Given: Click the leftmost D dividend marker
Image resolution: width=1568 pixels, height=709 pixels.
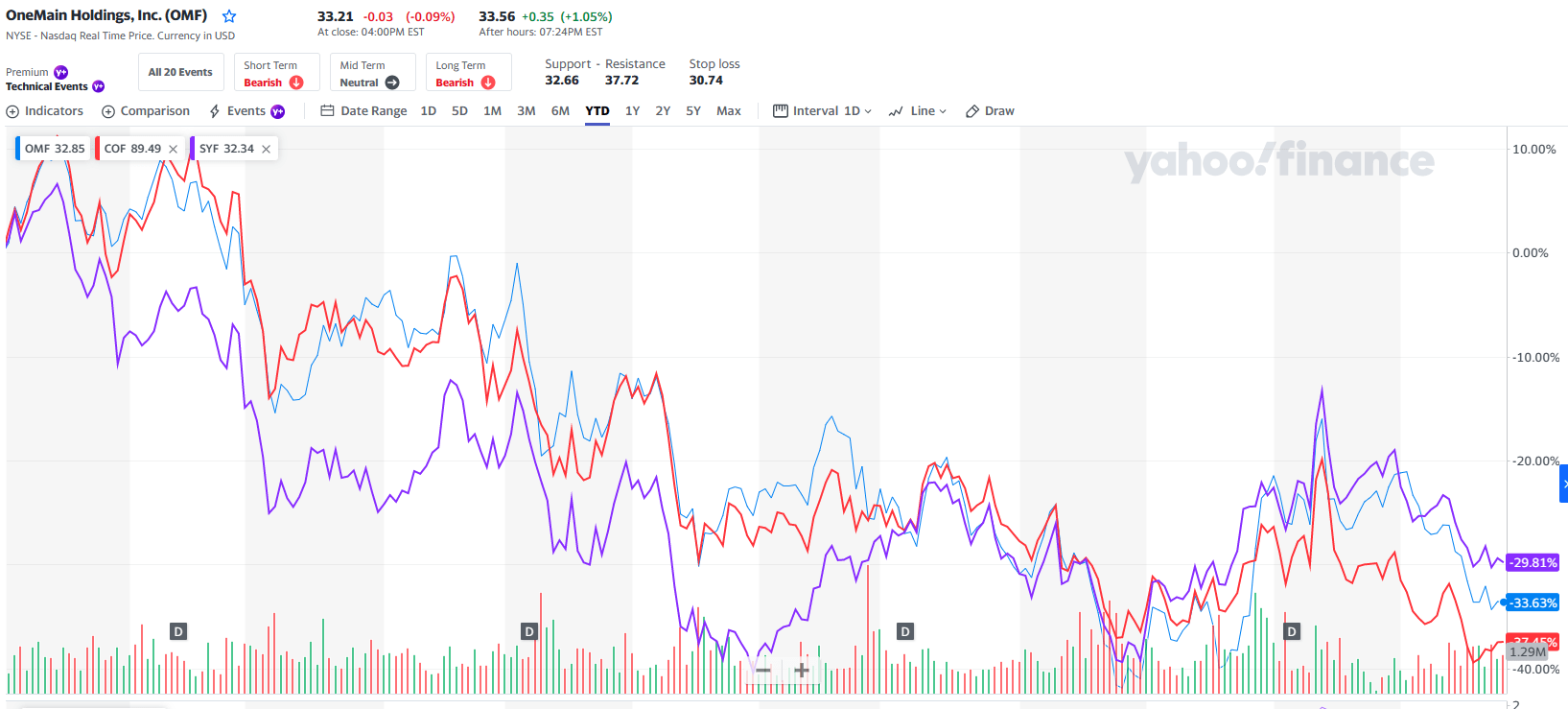Looking at the screenshot, I should point(178,631).
